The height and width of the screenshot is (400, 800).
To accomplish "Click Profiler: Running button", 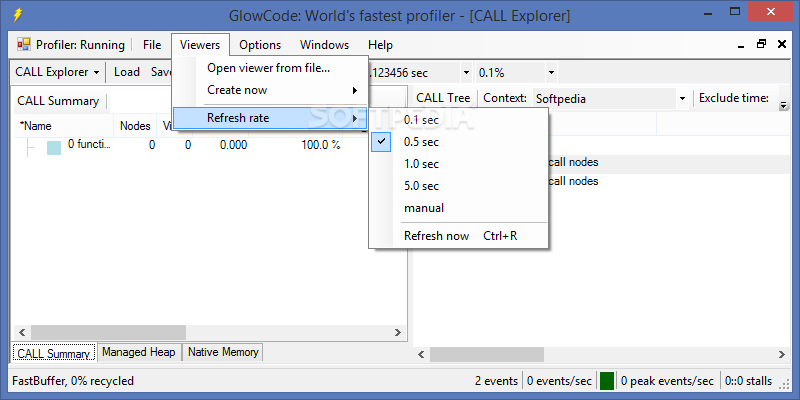I will pyautogui.click(x=71, y=45).
